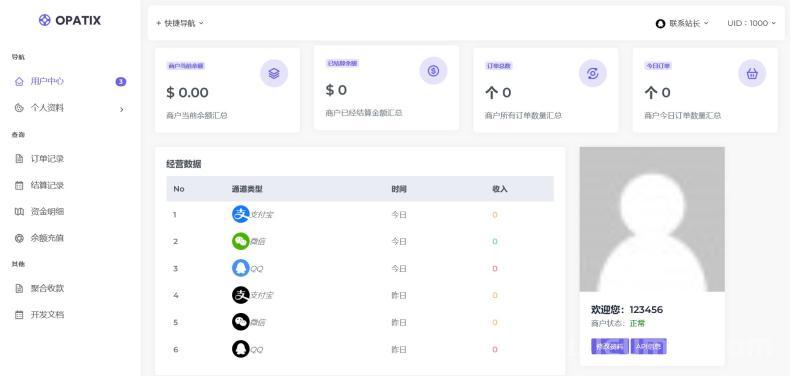Click the 结算记录 calendar icon

(19, 185)
